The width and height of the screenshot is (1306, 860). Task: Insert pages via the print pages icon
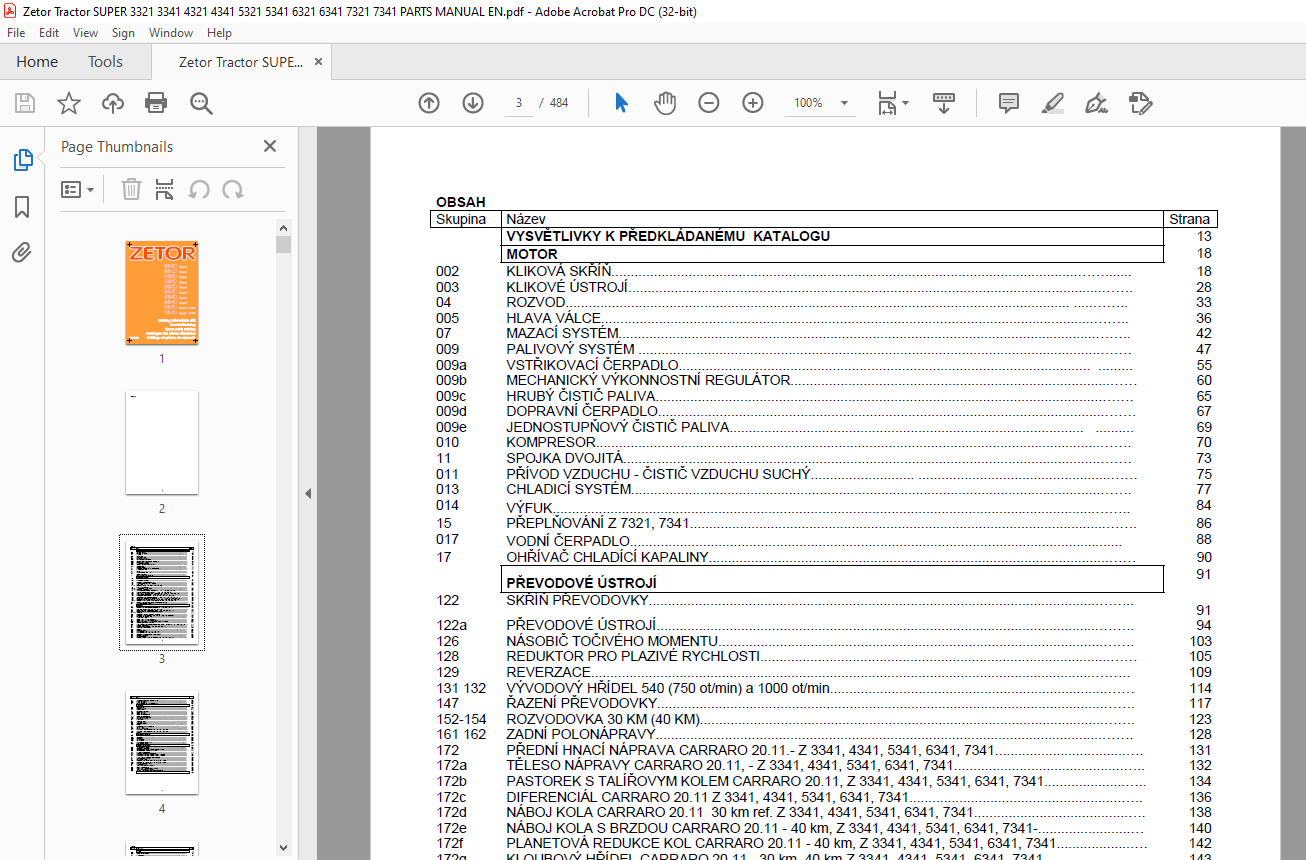tap(165, 189)
